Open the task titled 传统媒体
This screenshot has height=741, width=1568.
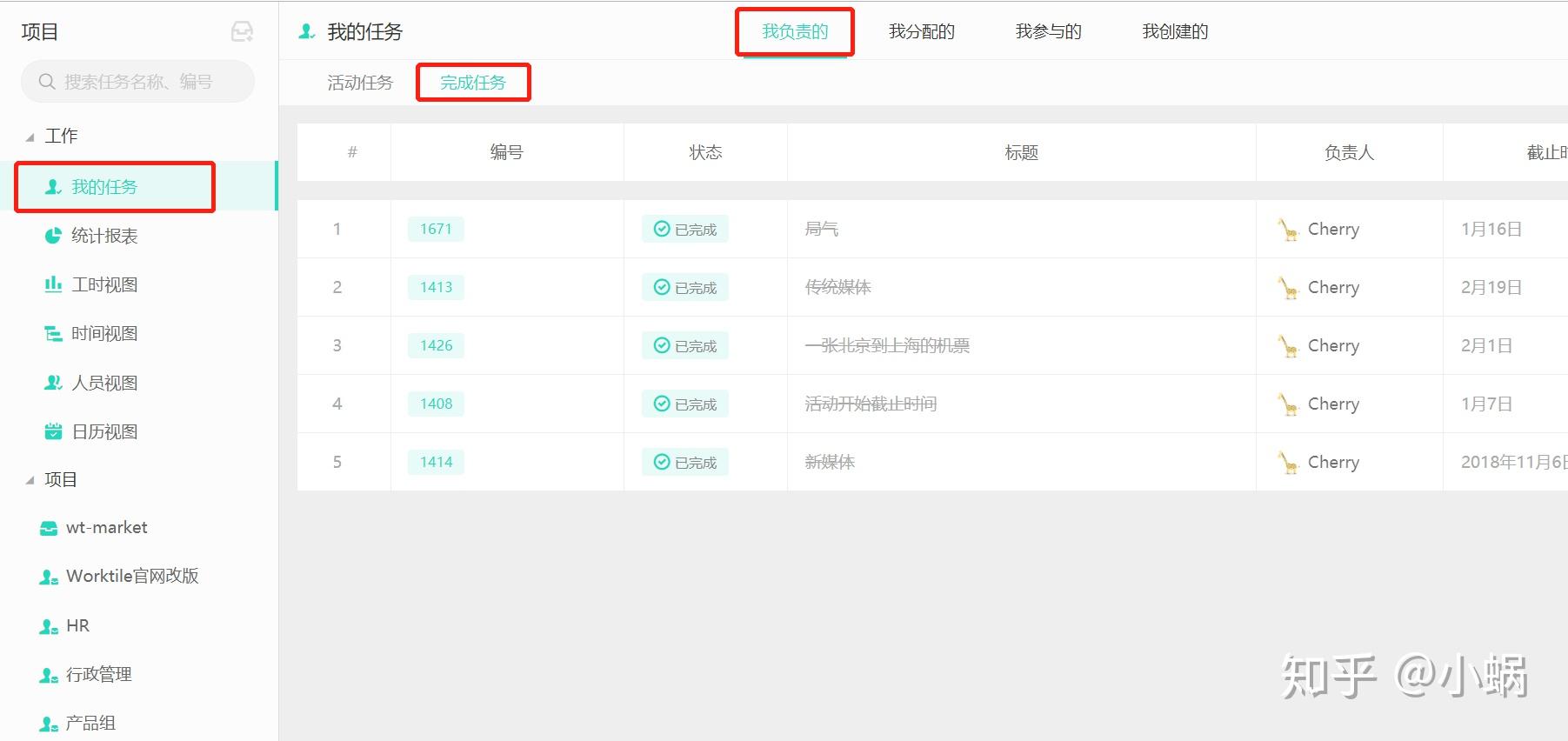pyautogui.click(x=837, y=287)
